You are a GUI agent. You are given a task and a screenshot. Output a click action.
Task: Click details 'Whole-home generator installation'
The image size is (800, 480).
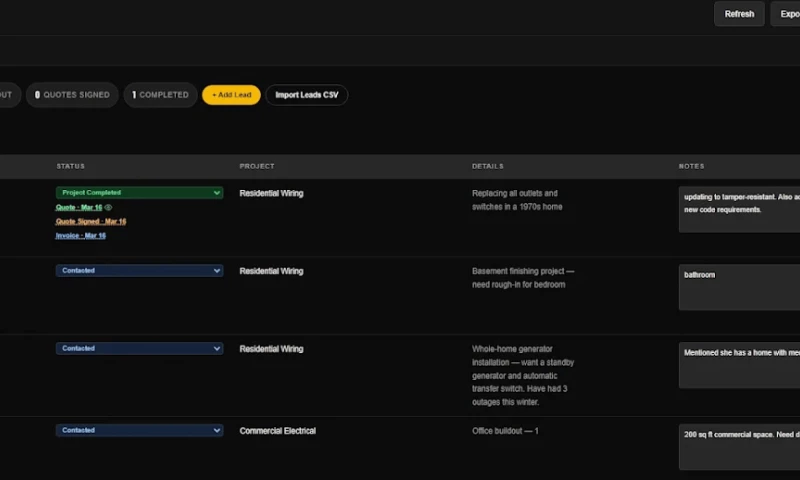point(523,375)
